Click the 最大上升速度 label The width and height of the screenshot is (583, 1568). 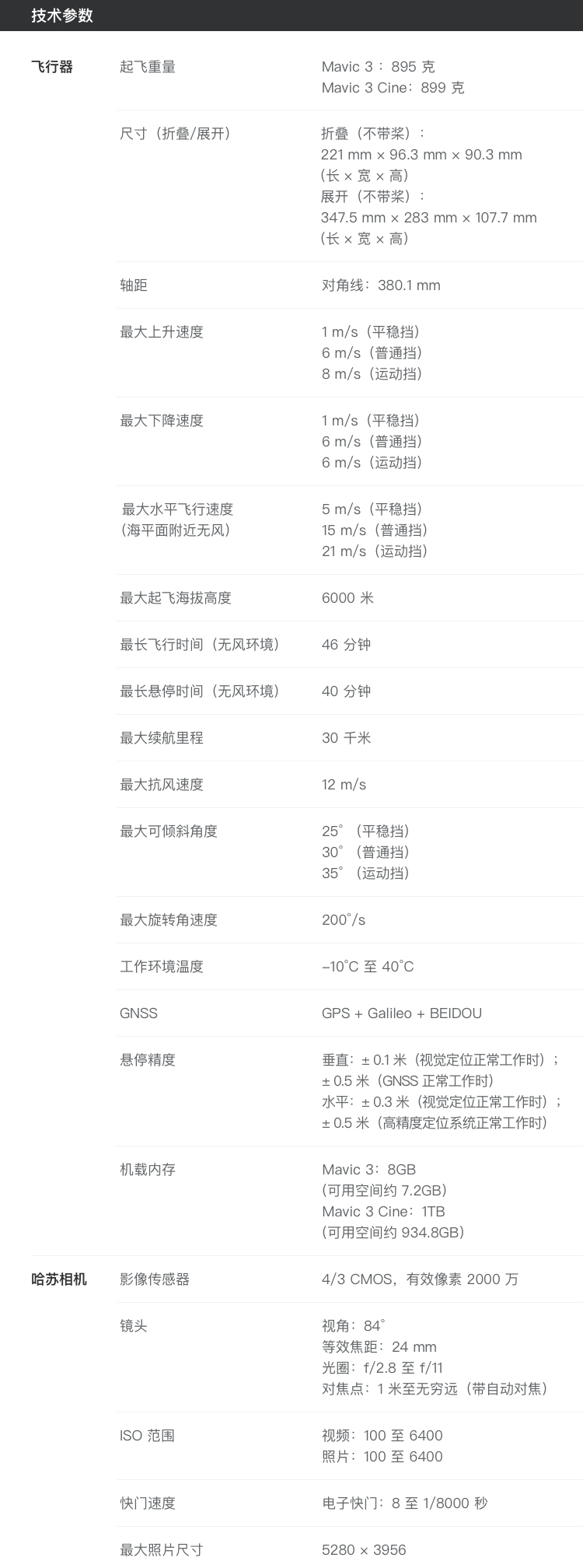pos(162,332)
